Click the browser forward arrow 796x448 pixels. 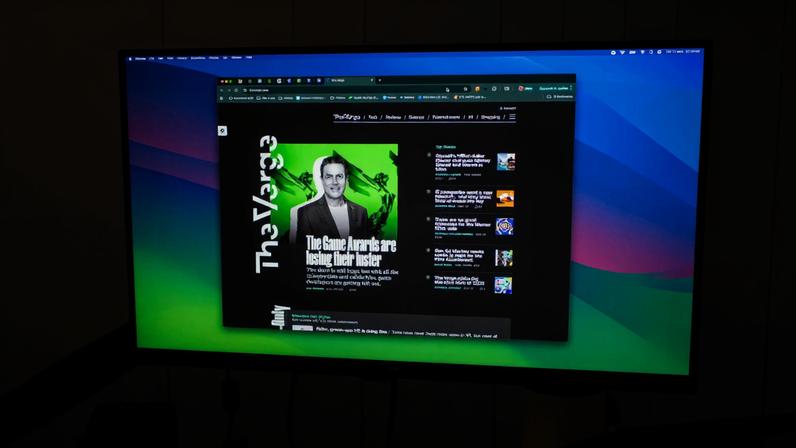[x=229, y=90]
